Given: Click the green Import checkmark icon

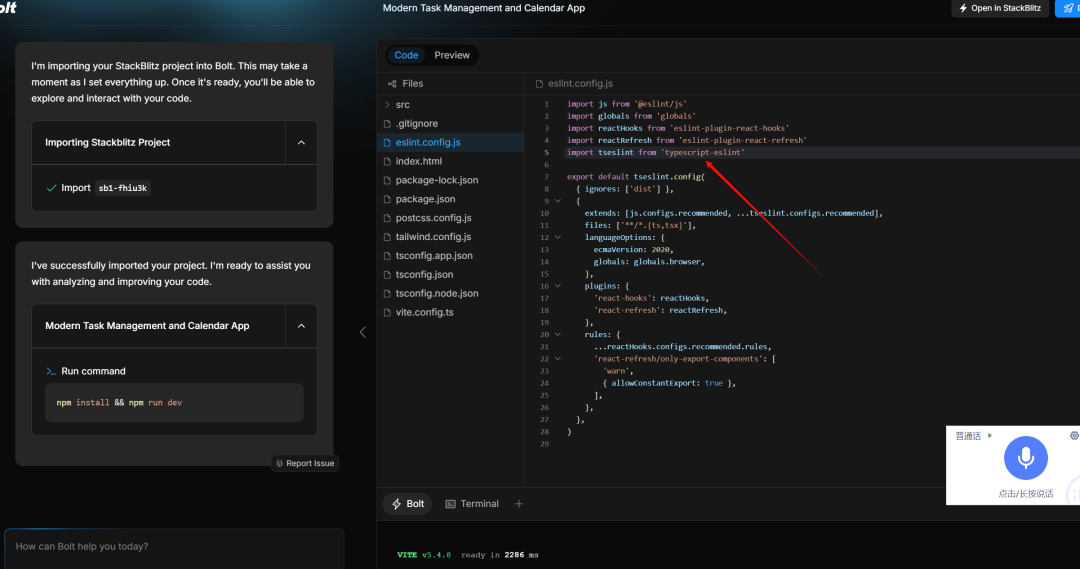Looking at the screenshot, I should 51,188.
